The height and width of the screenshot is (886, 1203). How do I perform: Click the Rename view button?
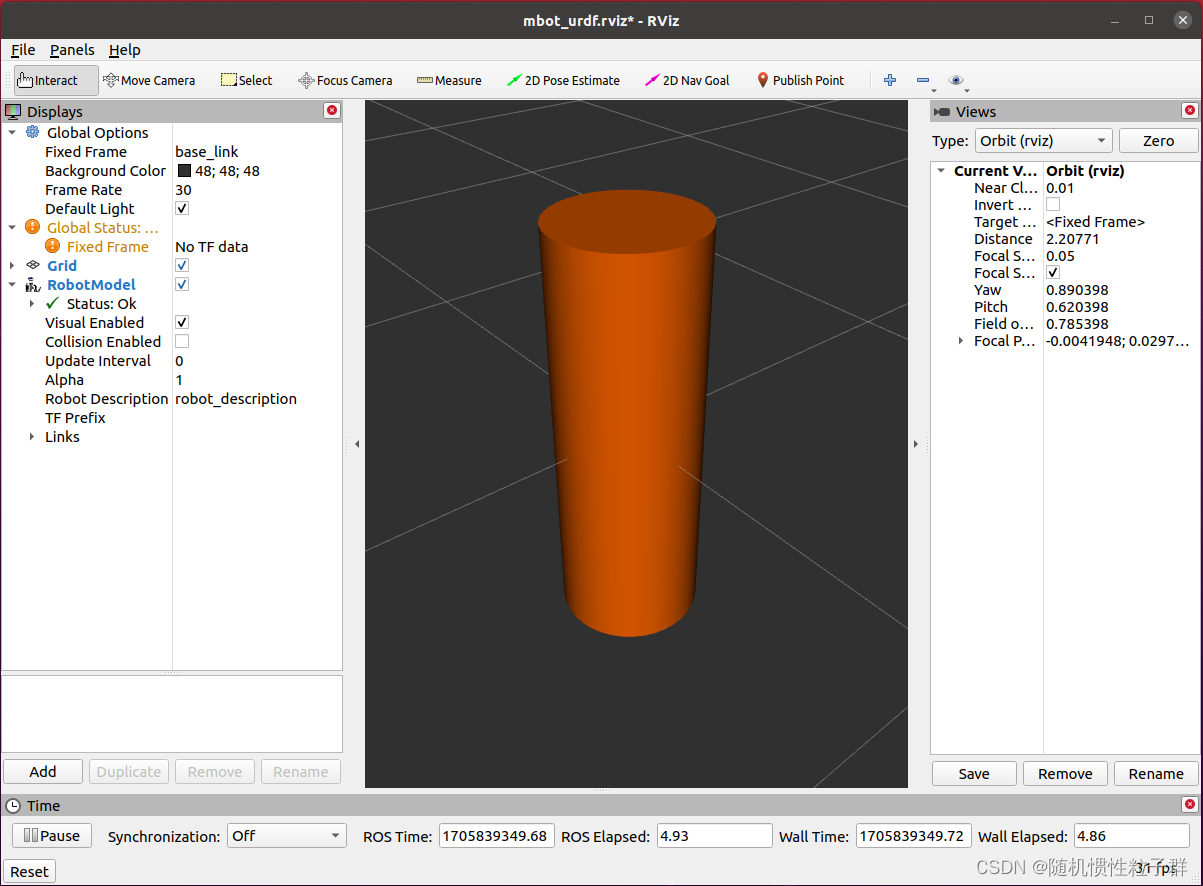pos(1156,773)
